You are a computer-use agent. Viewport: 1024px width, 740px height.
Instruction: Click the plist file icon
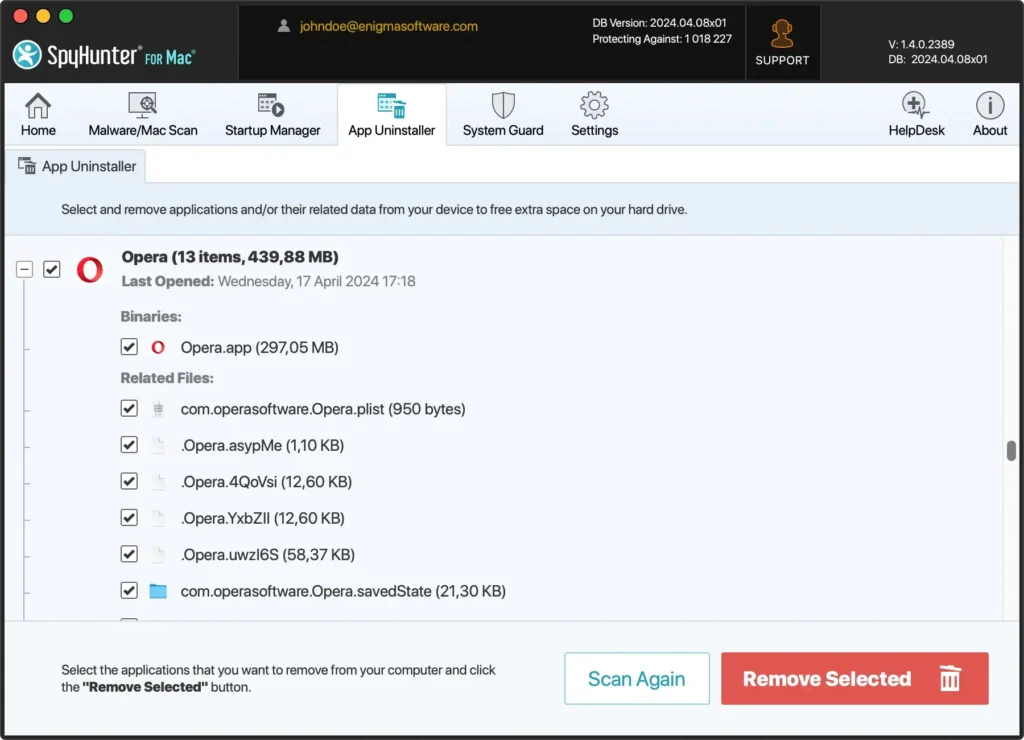(x=158, y=409)
